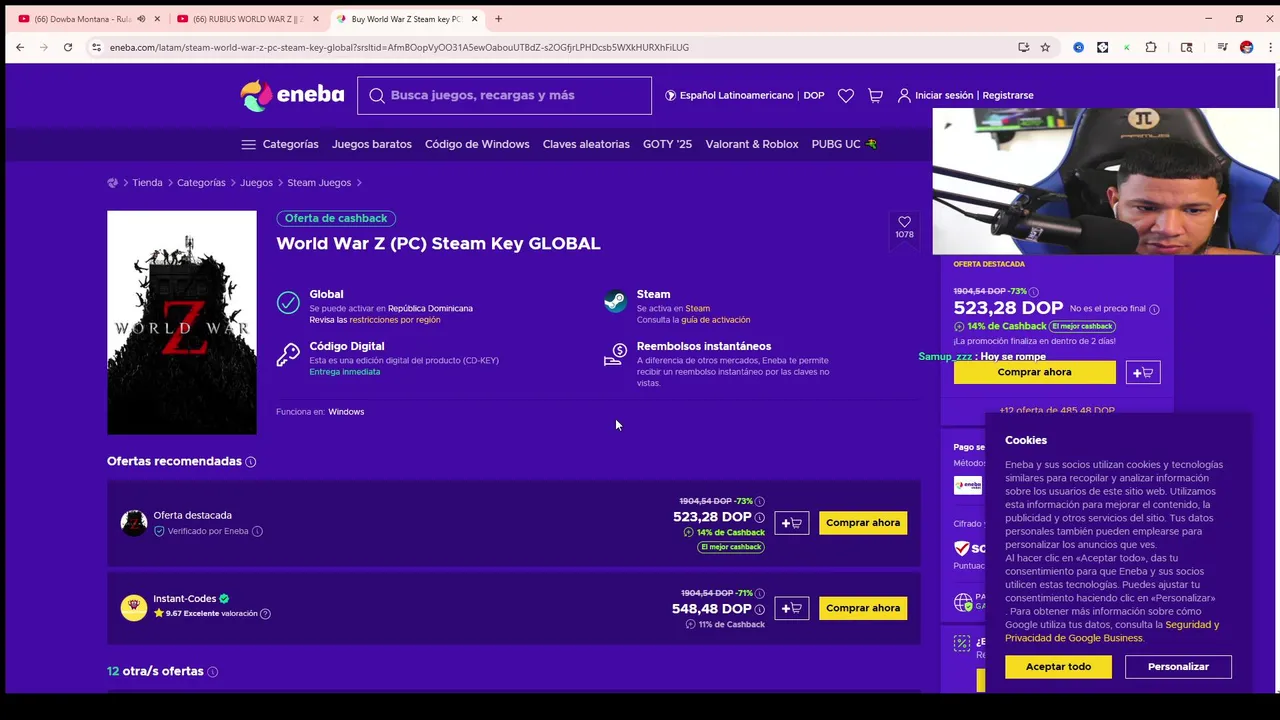Click the Oferta de cashback badge
The image size is (1280, 720).
coord(336,218)
